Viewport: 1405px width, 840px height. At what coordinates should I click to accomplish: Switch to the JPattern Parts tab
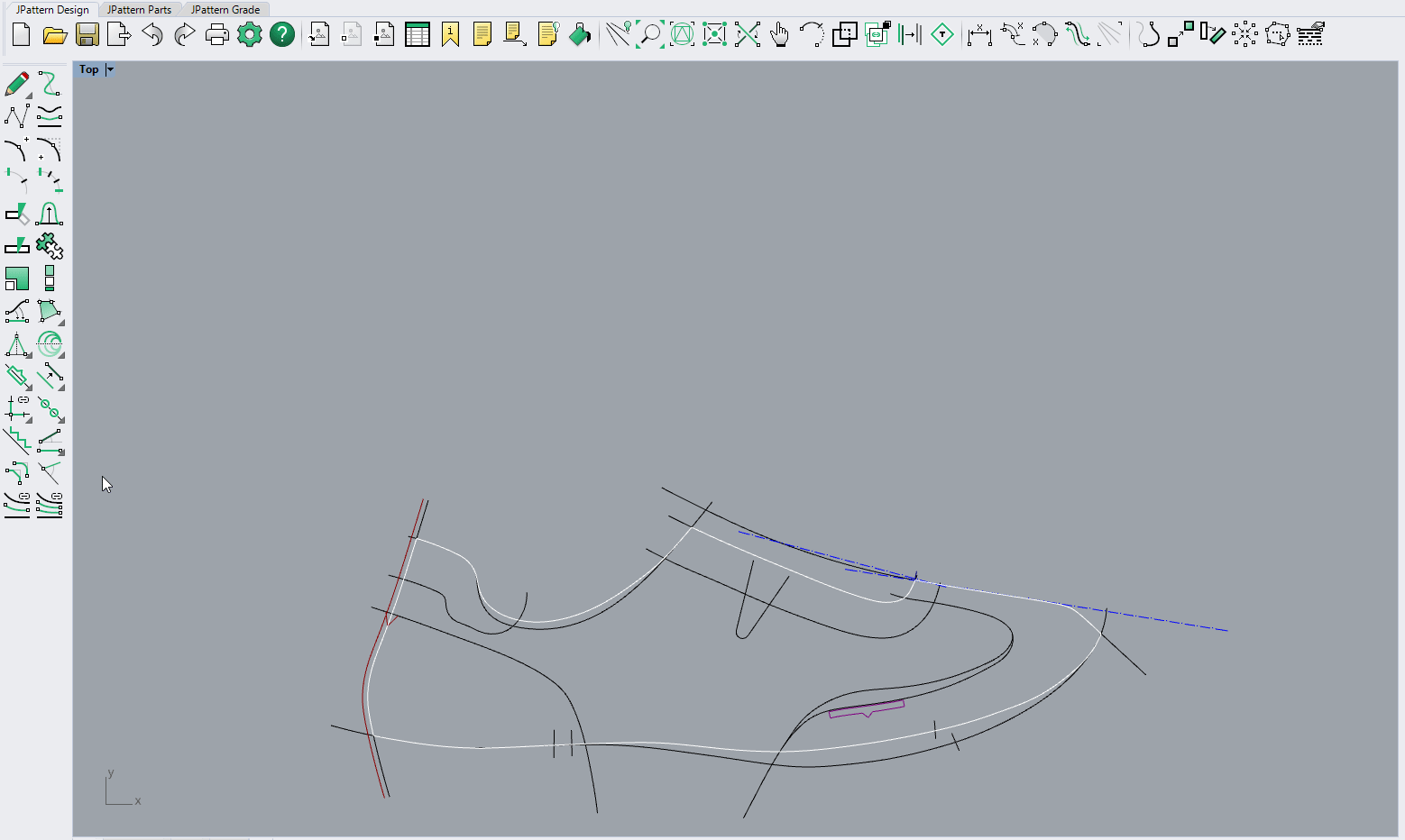pyautogui.click(x=139, y=10)
